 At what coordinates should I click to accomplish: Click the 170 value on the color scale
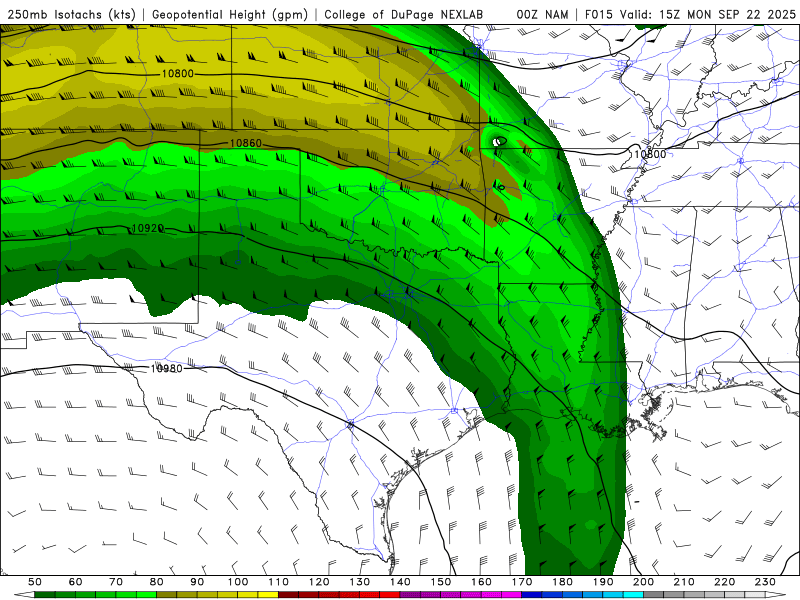coord(522,582)
